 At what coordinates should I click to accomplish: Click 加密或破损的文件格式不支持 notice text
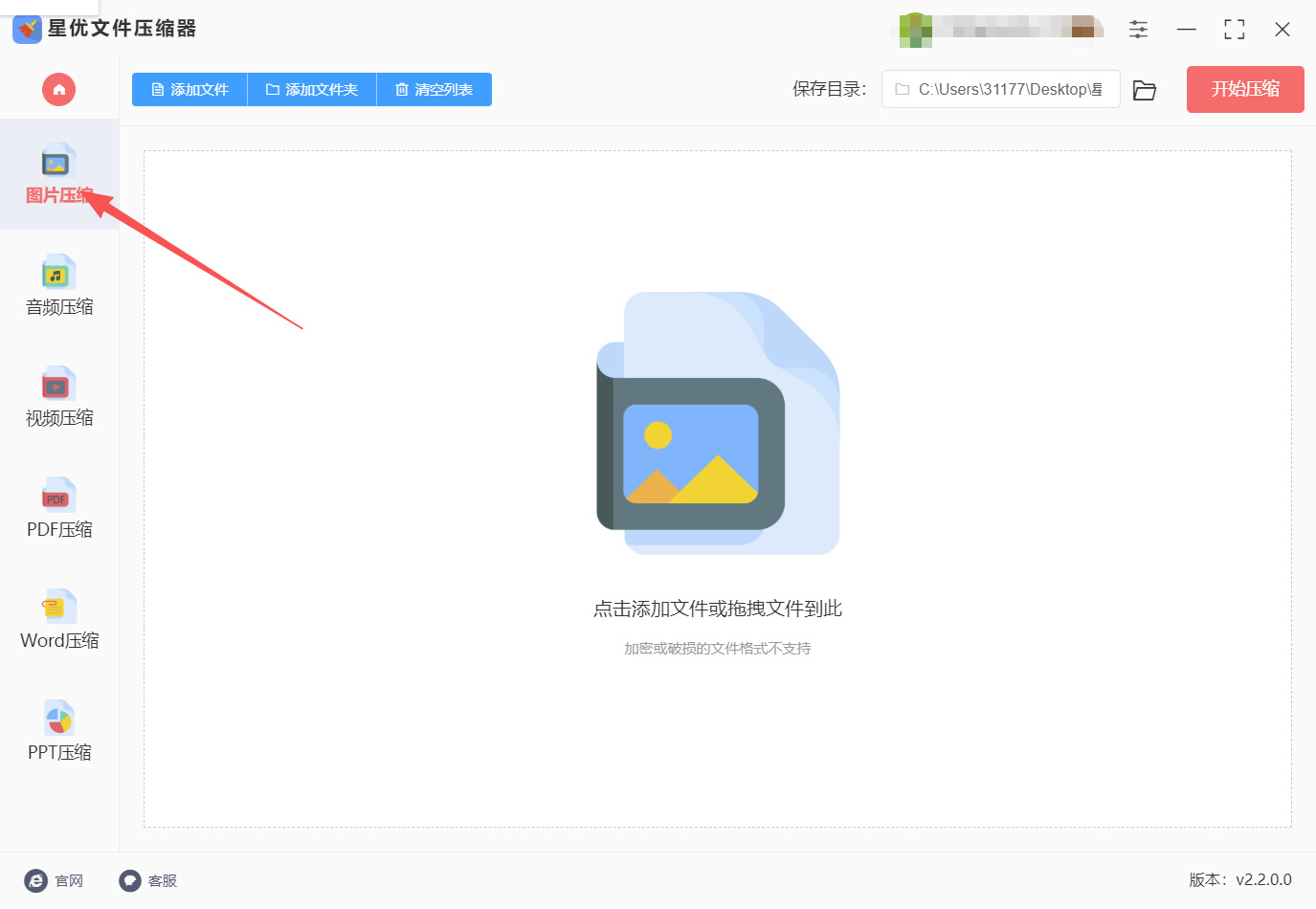[718, 649]
